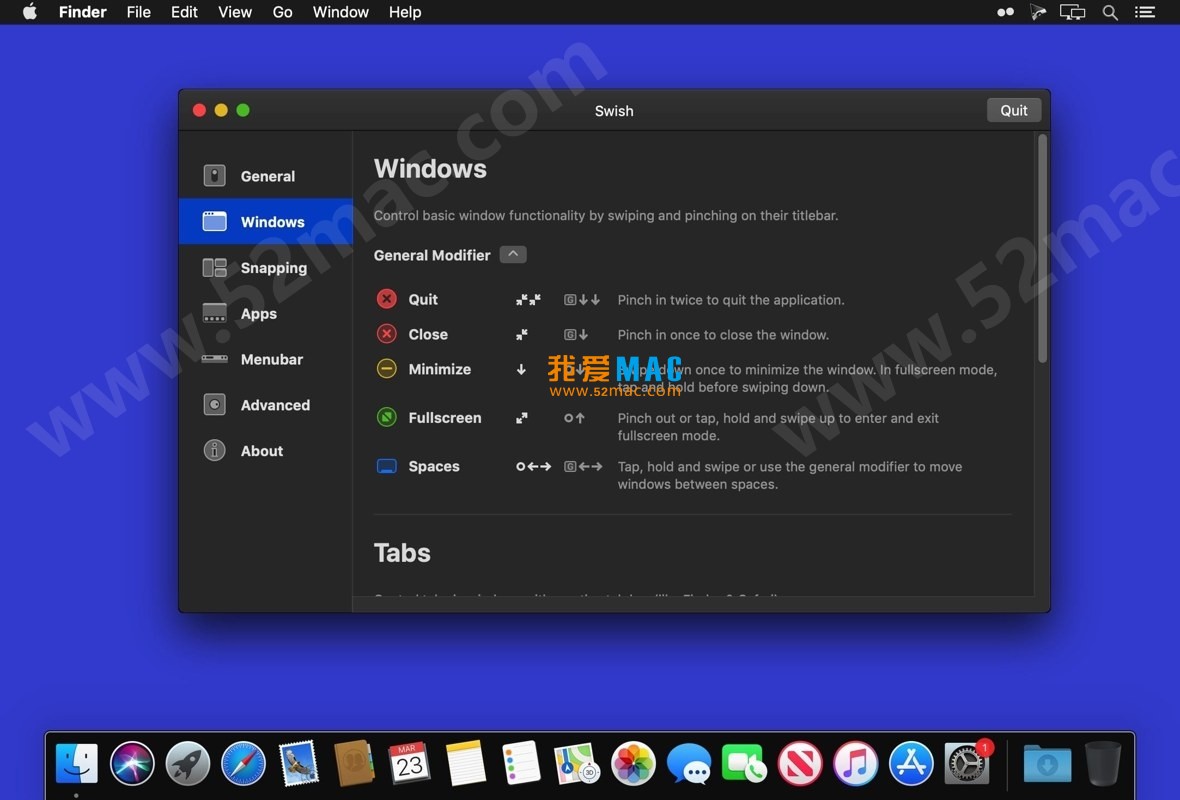This screenshot has height=800, width=1180.
Task: Click the "Pinch in twice to quit the application." description
Action: point(731,300)
